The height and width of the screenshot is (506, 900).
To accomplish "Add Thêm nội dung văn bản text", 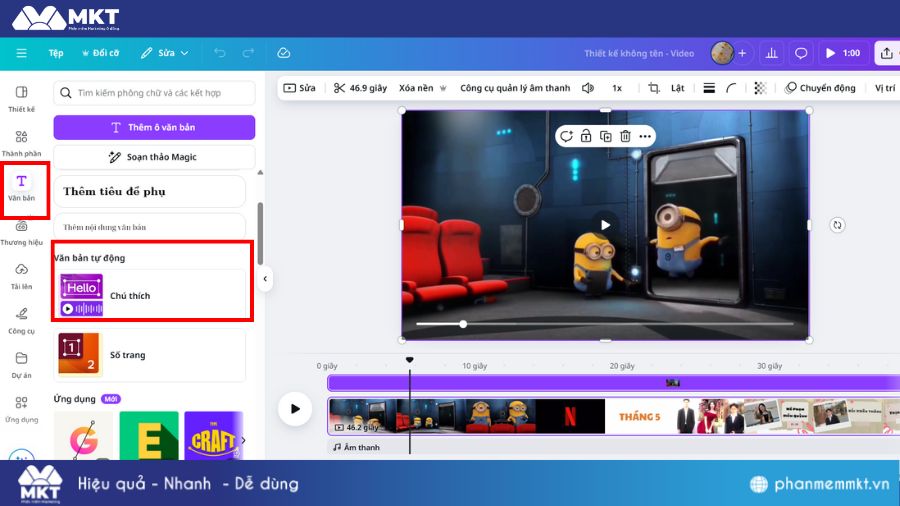I will point(149,227).
